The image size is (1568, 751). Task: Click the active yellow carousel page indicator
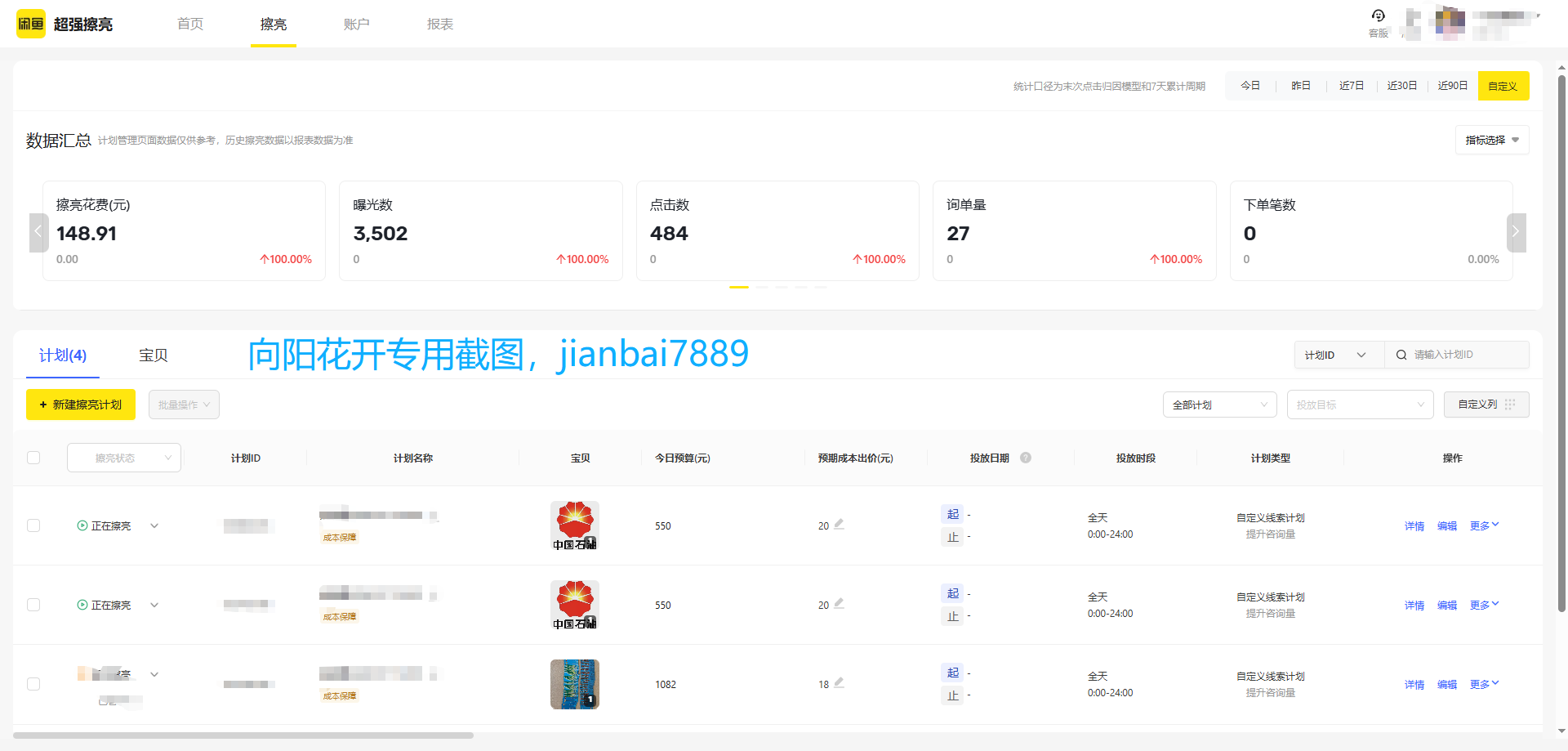click(739, 287)
